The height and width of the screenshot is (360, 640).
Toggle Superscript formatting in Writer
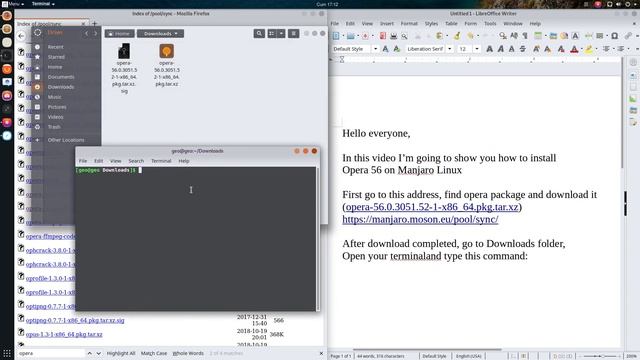pos(536,49)
